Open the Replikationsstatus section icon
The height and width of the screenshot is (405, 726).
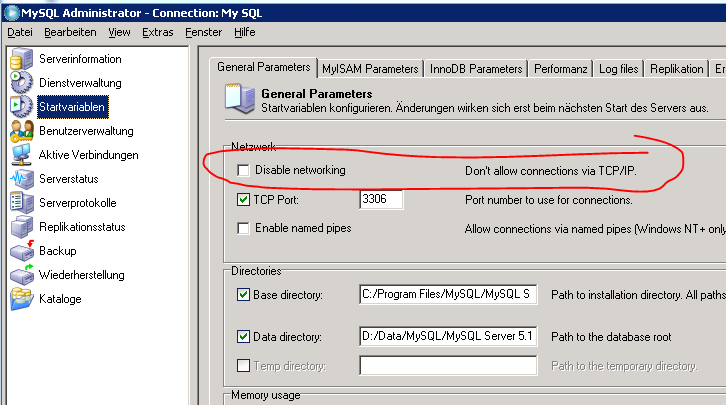[20, 226]
